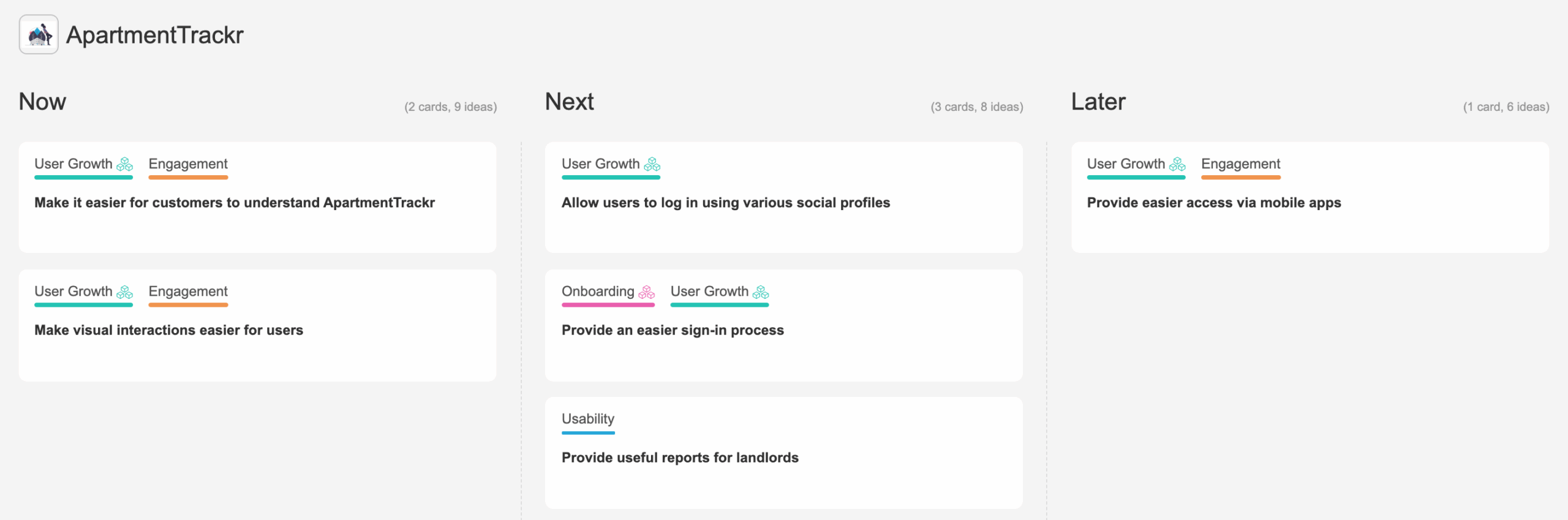Screen dimensions: 1568x520
Task: Click the '3 cards, 8 ideas' count
Action: [977, 107]
